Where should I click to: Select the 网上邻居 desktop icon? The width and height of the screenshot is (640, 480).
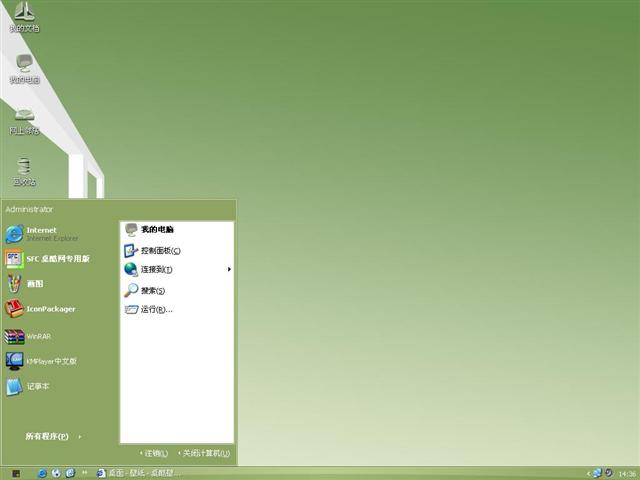coord(24,121)
